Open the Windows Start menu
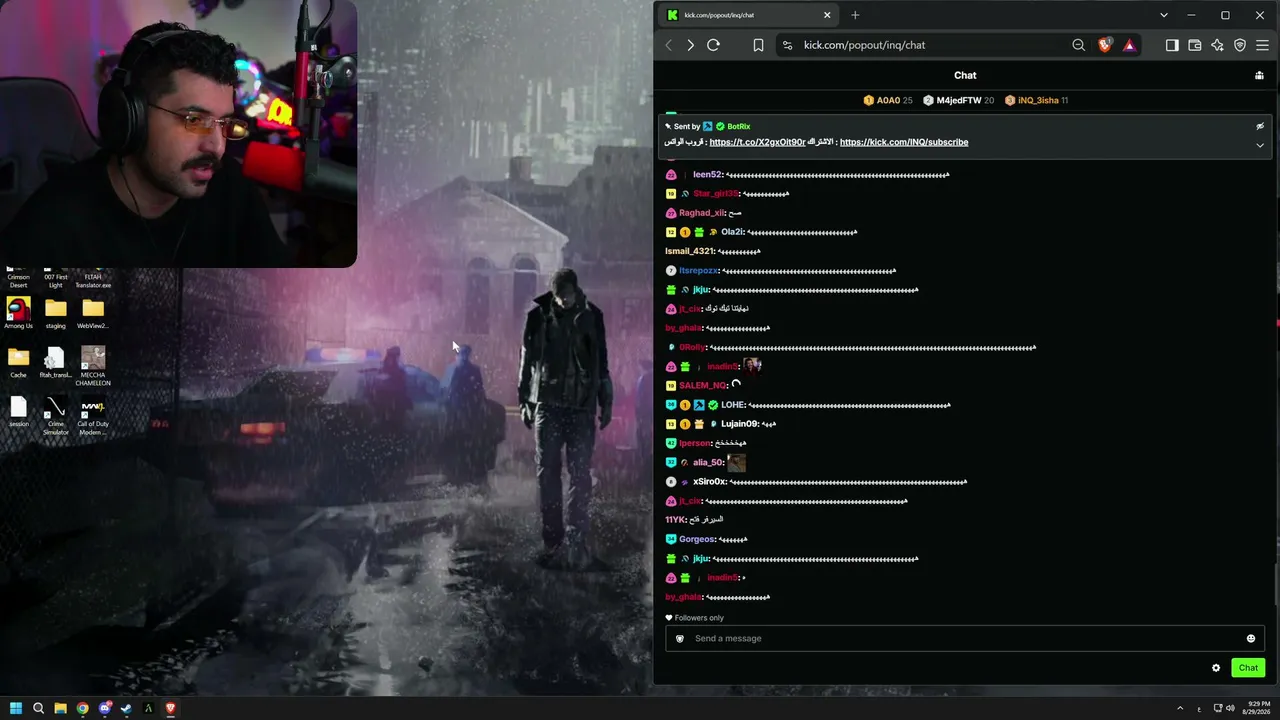 [15, 708]
